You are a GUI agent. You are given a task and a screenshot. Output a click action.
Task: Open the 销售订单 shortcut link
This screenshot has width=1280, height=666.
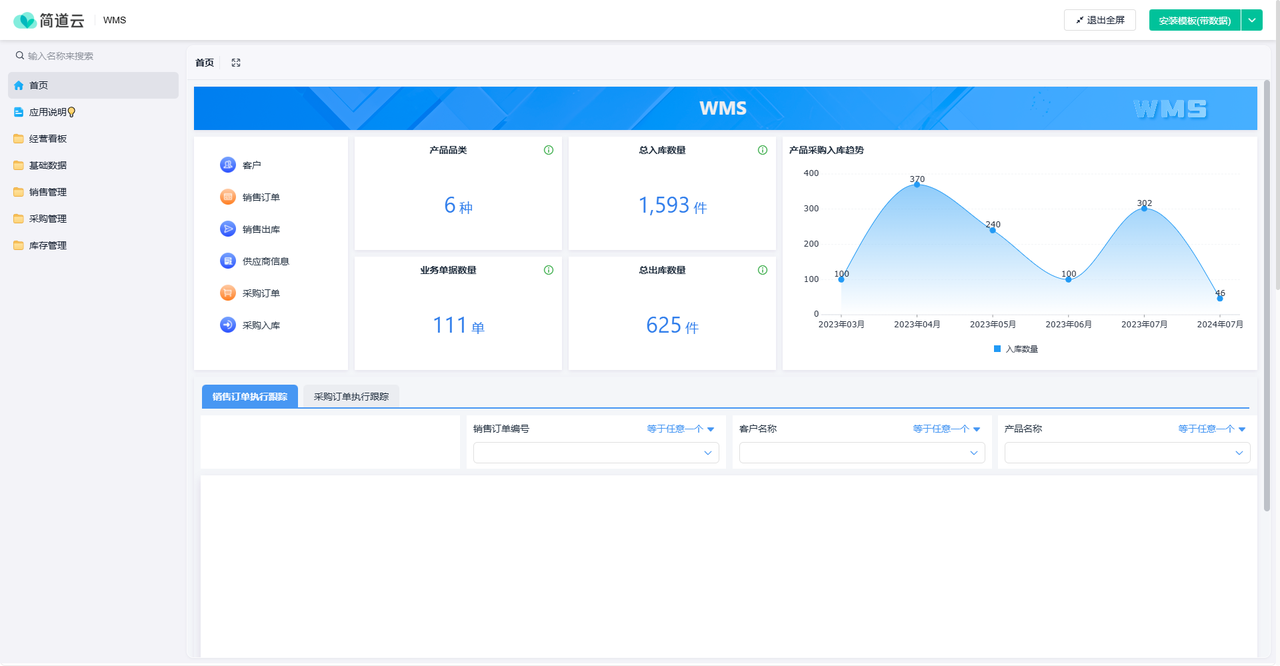point(261,197)
